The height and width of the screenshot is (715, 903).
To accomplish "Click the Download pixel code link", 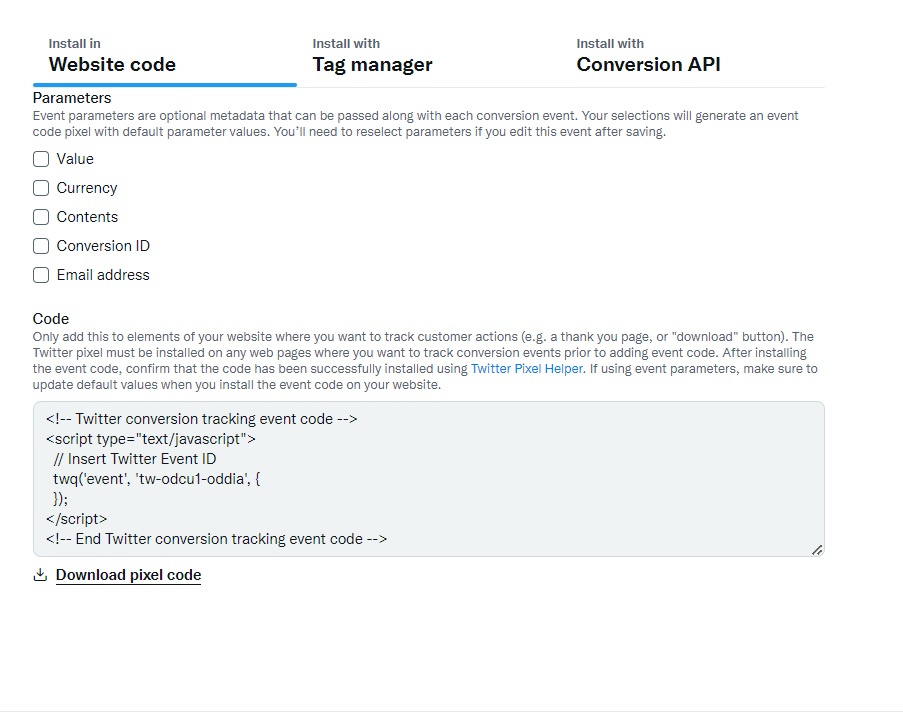I will (x=128, y=575).
